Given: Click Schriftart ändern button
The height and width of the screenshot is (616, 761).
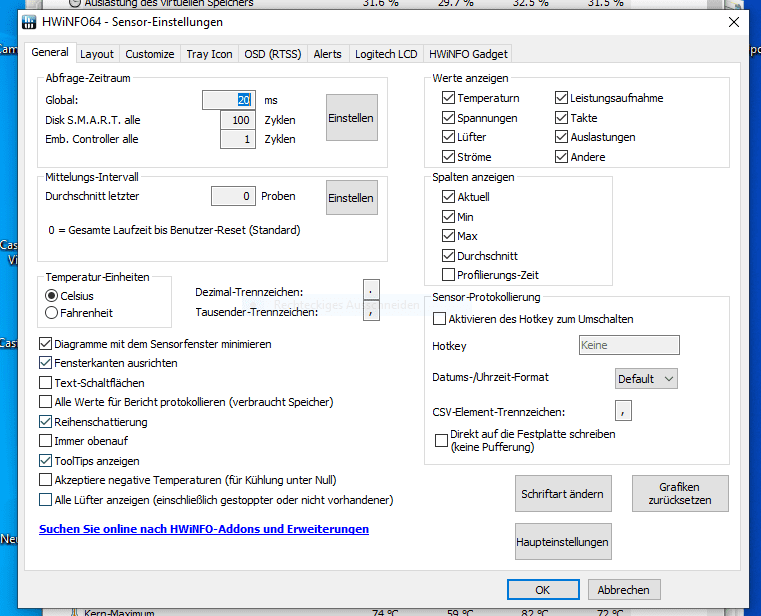Looking at the screenshot, I should [x=563, y=494].
